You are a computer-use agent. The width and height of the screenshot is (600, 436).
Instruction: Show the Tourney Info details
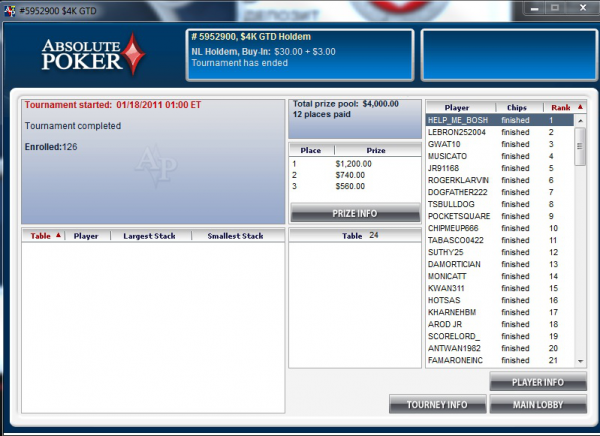coord(436,404)
